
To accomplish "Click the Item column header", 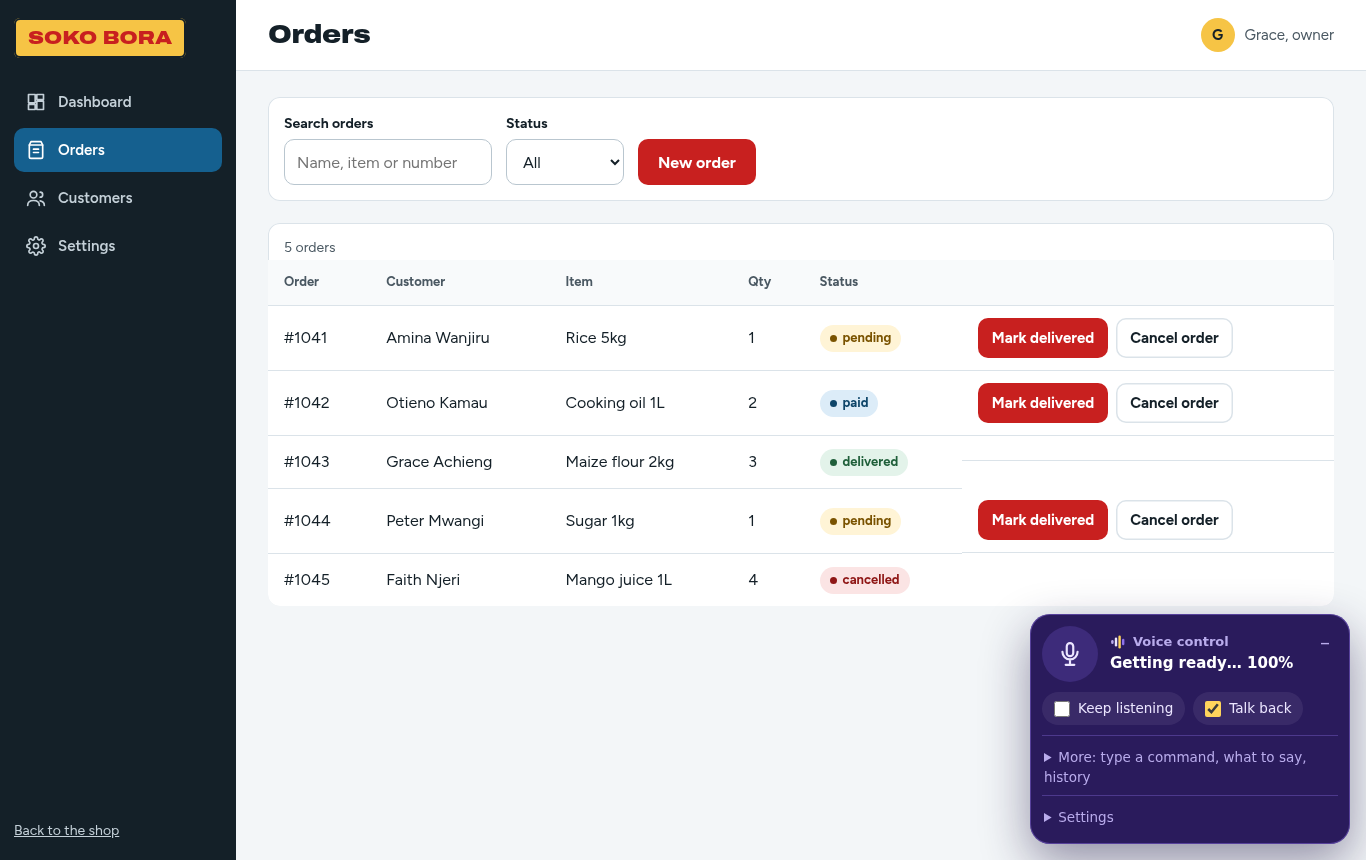I will click(x=579, y=282).
